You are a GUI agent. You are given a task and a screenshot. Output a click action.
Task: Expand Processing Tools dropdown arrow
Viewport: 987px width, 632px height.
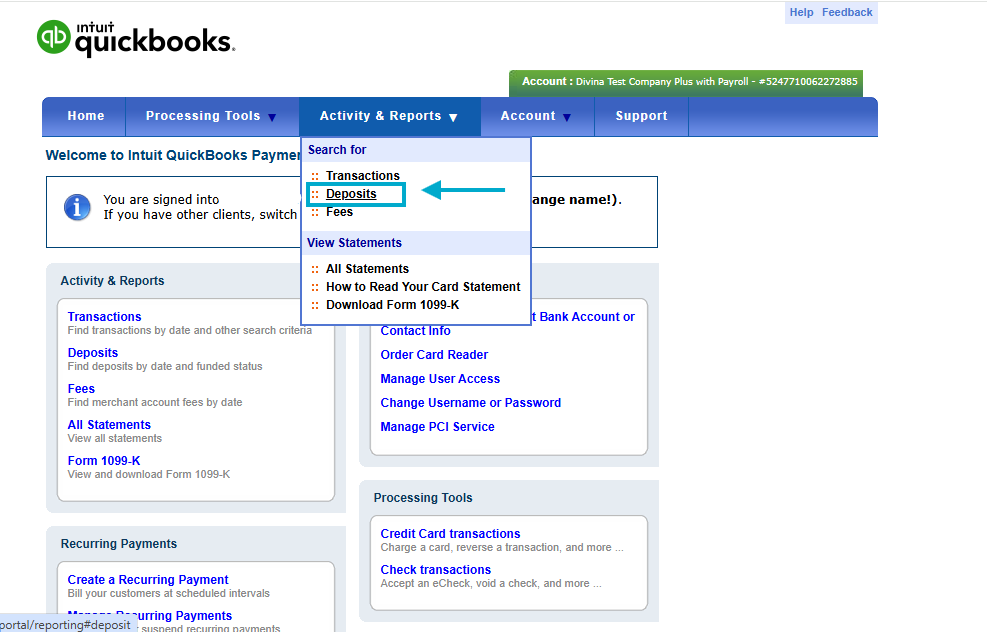pyautogui.click(x=272, y=117)
